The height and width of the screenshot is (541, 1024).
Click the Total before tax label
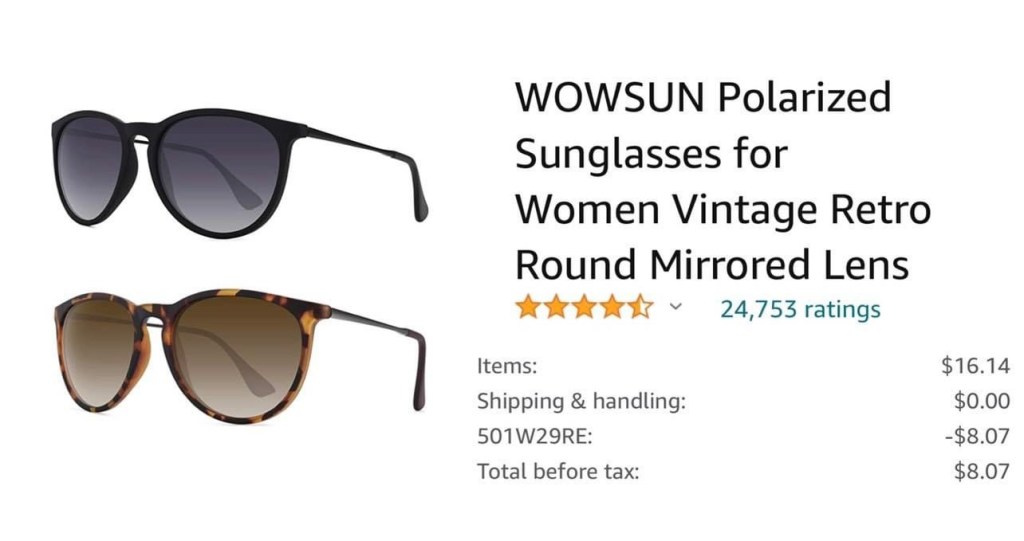[x=558, y=471]
